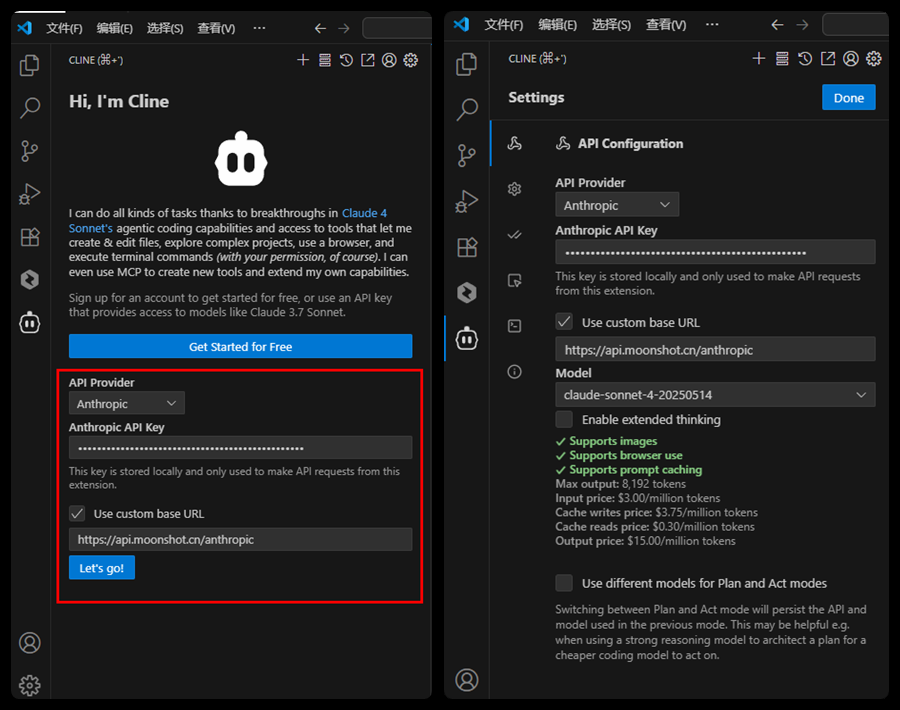Image resolution: width=900 pixels, height=710 pixels.
Task: Open the Model dropdown showing claude-sonnet-4-20250514
Action: (715, 395)
